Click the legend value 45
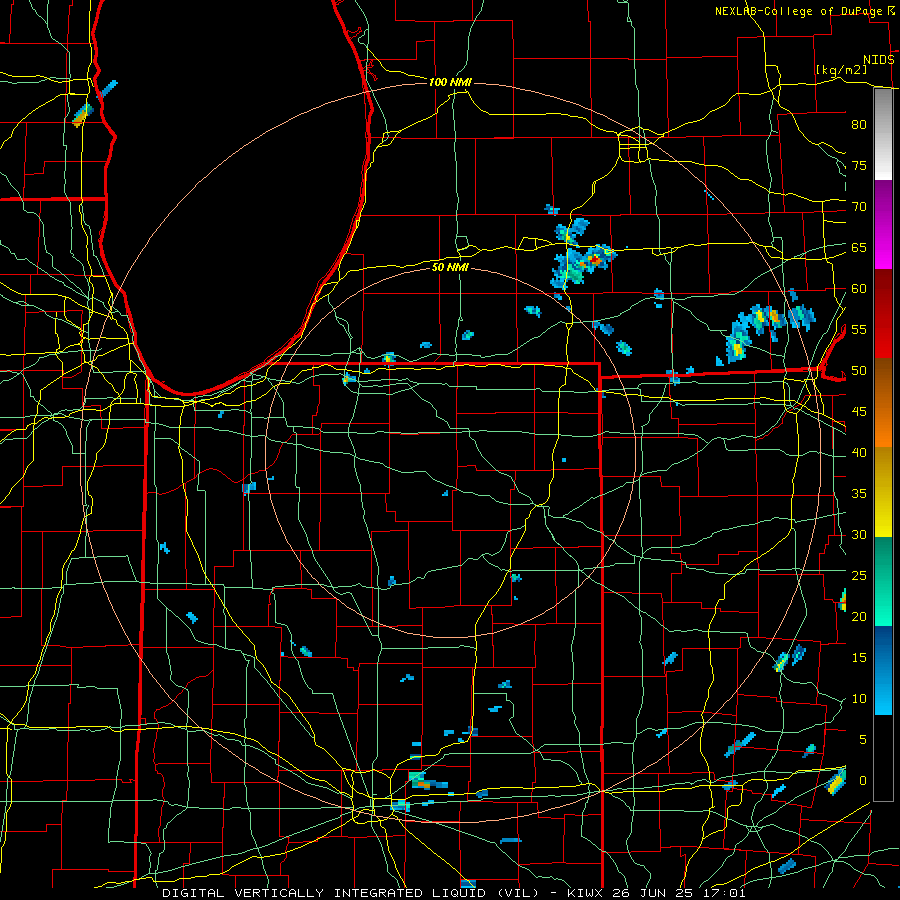The image size is (900, 900). [859, 412]
